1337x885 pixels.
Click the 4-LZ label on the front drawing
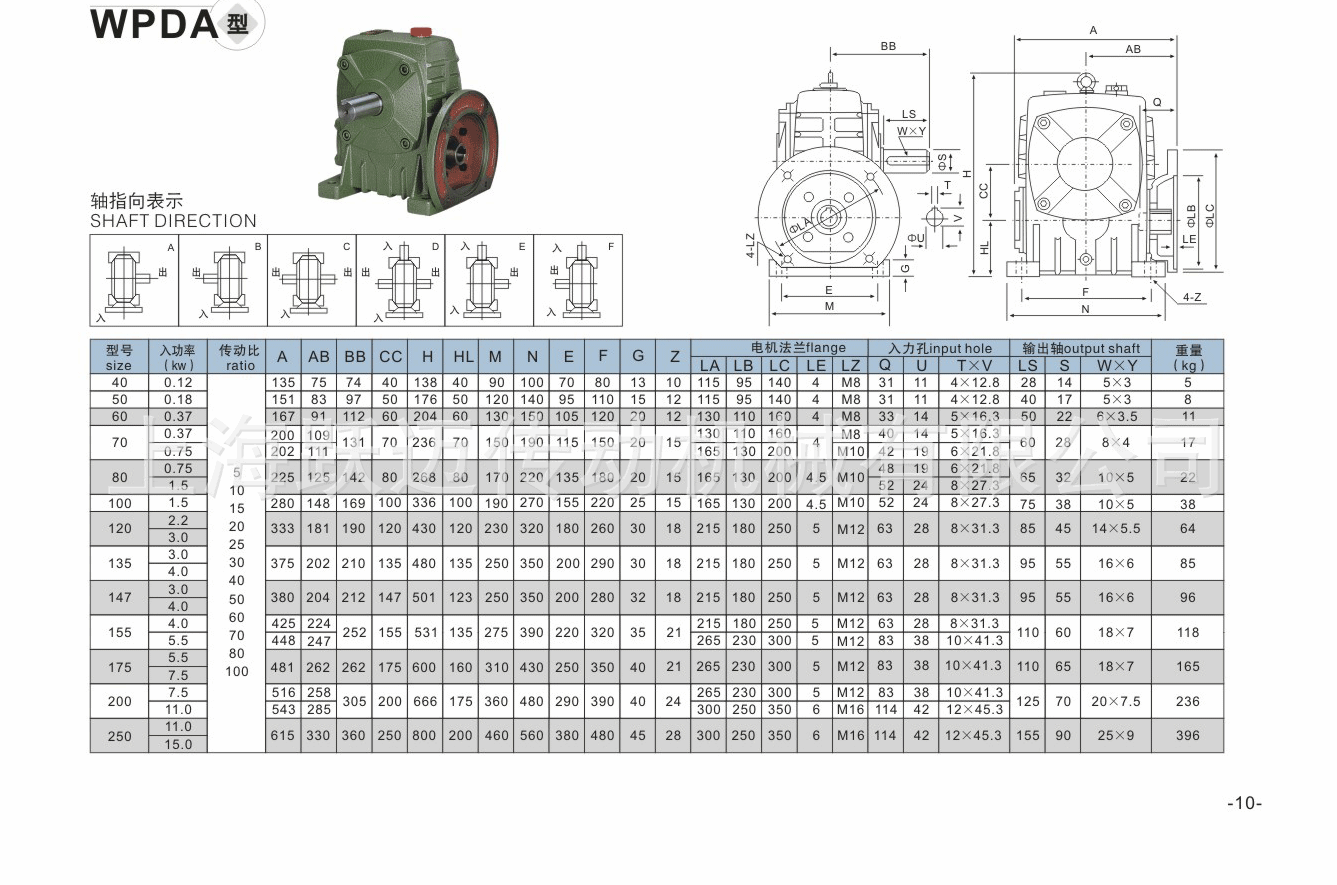point(750,247)
